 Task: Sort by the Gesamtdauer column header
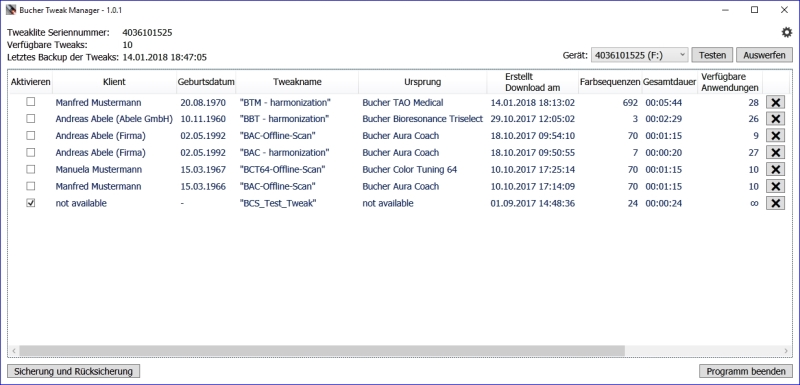tap(669, 82)
